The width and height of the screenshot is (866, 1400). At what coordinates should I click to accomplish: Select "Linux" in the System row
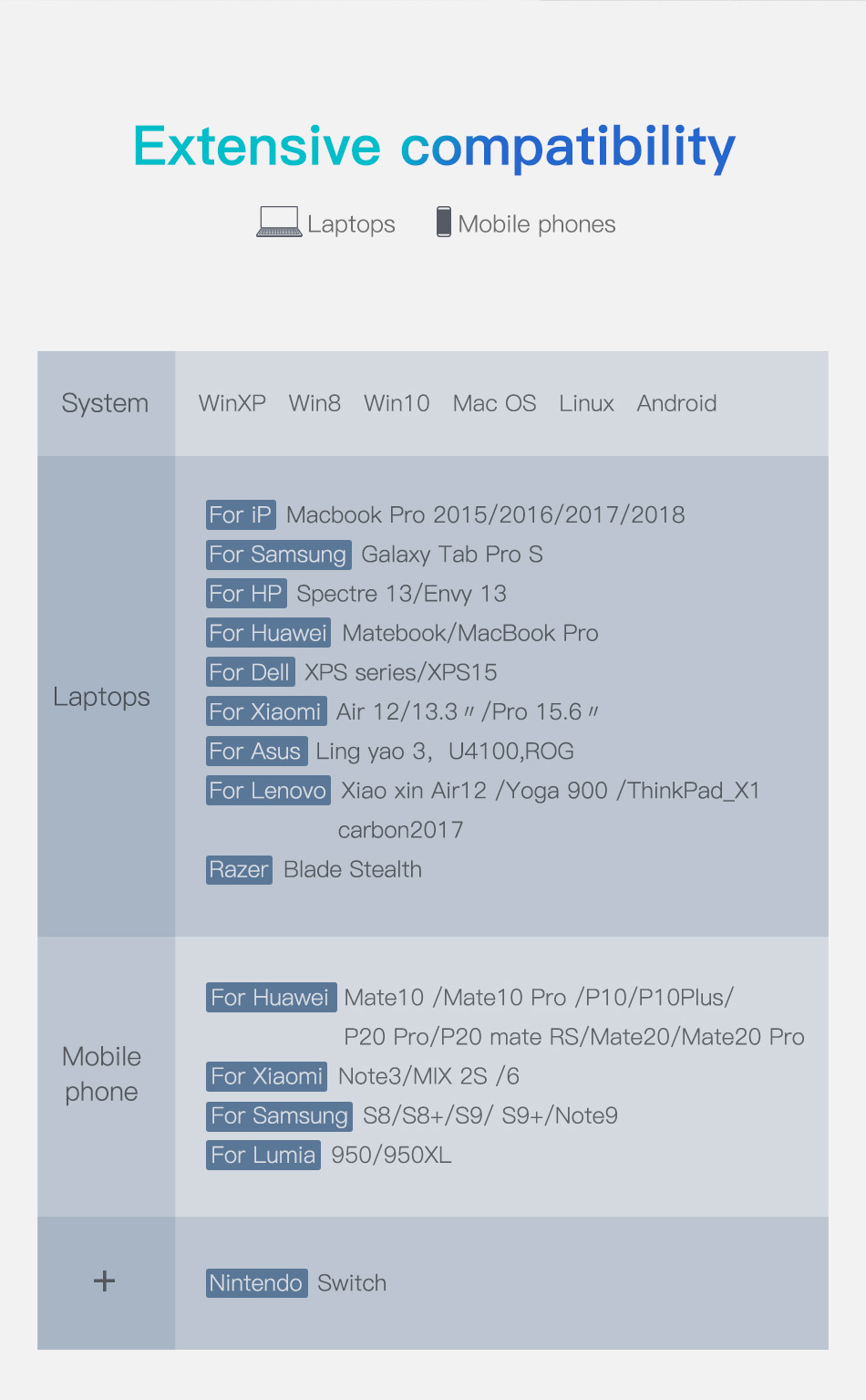pos(587,403)
